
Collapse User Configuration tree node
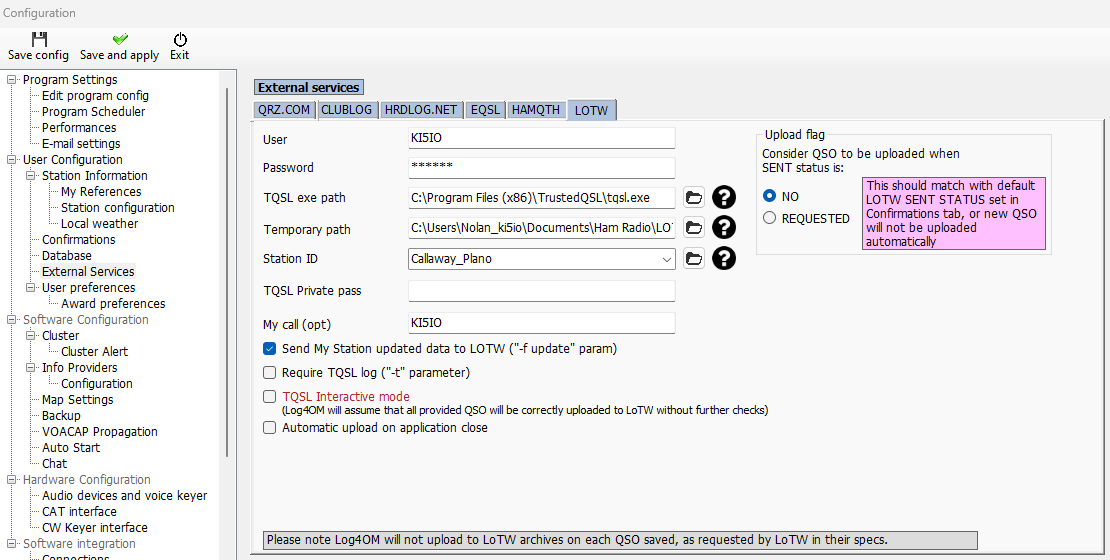pos(11,160)
